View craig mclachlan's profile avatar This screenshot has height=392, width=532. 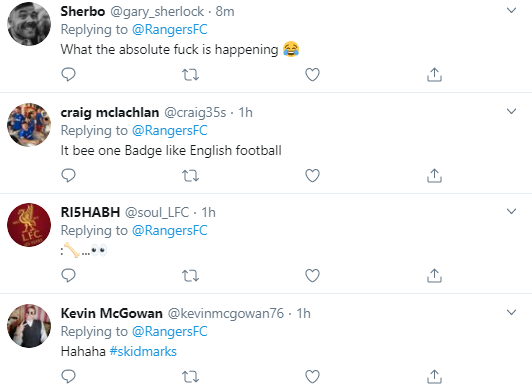[x=29, y=125]
